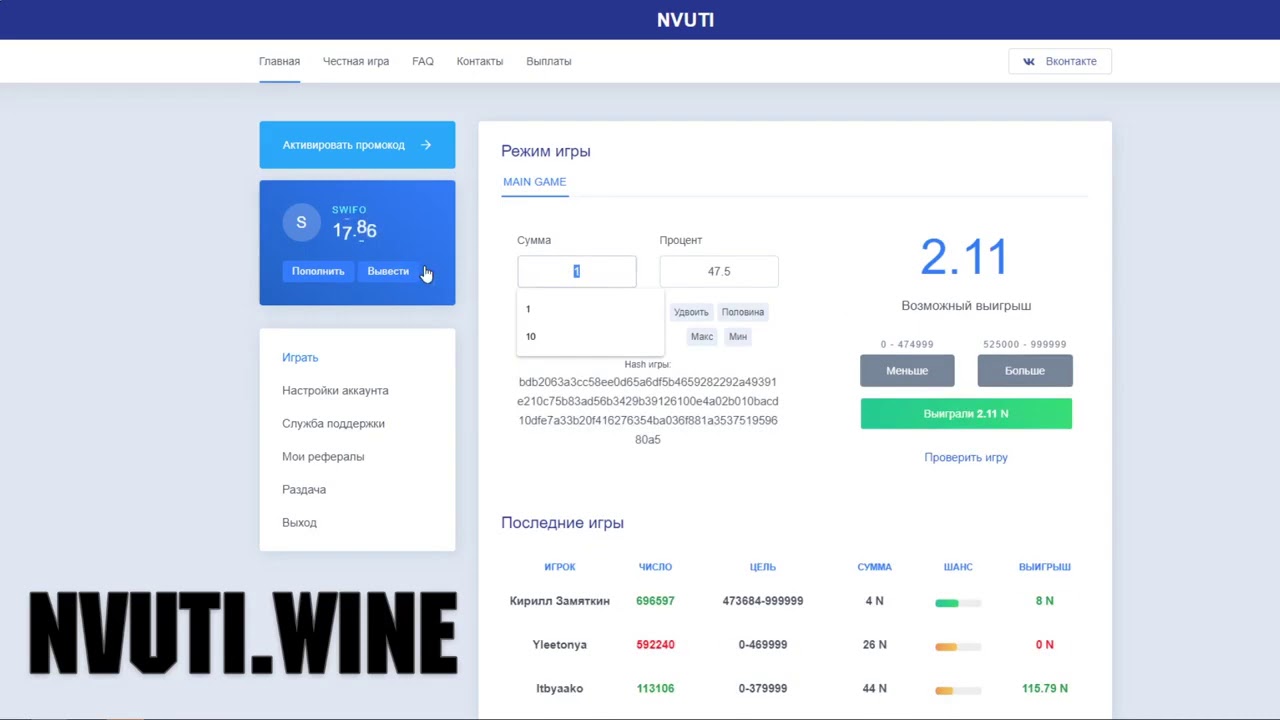Open Мои рефералы
This screenshot has width=1280, height=720.
[323, 456]
